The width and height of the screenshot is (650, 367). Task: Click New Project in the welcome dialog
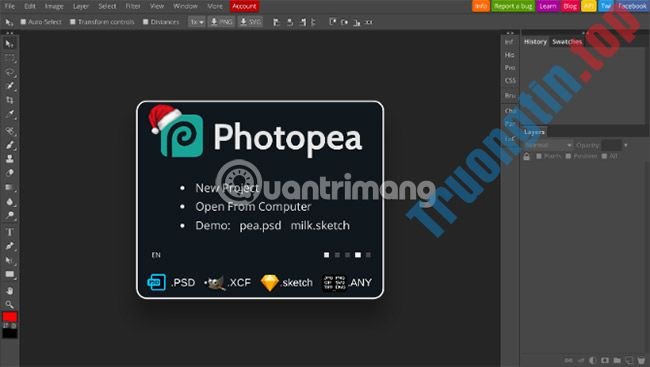click(x=227, y=188)
